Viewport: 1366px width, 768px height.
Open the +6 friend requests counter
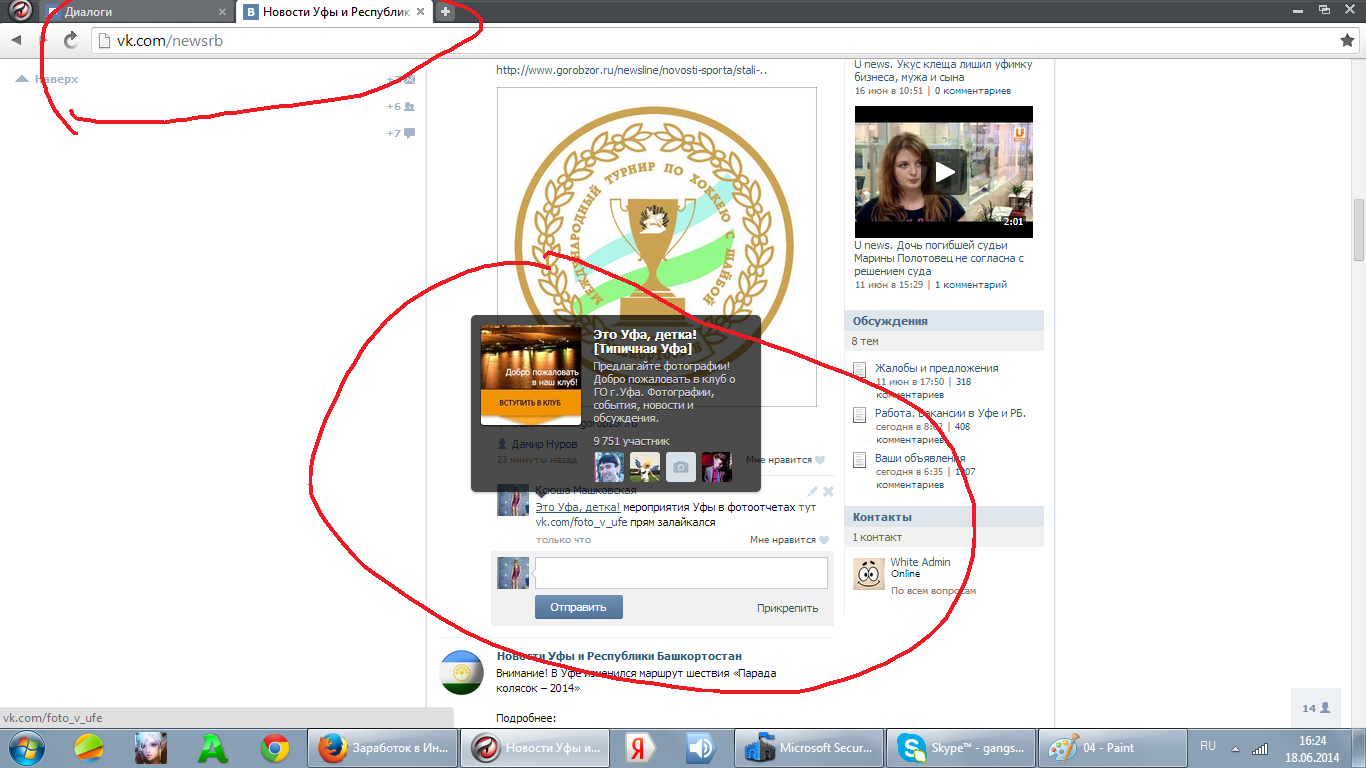pyautogui.click(x=401, y=106)
